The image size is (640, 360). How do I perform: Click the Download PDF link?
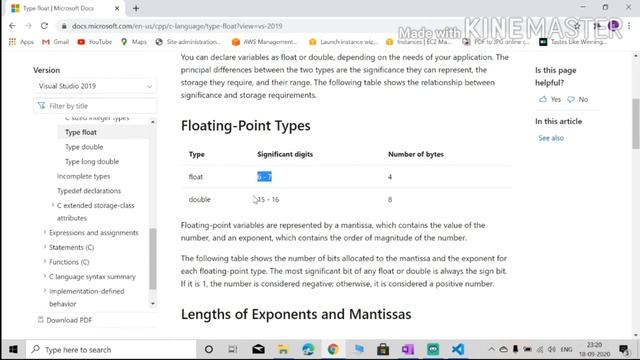pos(65,320)
